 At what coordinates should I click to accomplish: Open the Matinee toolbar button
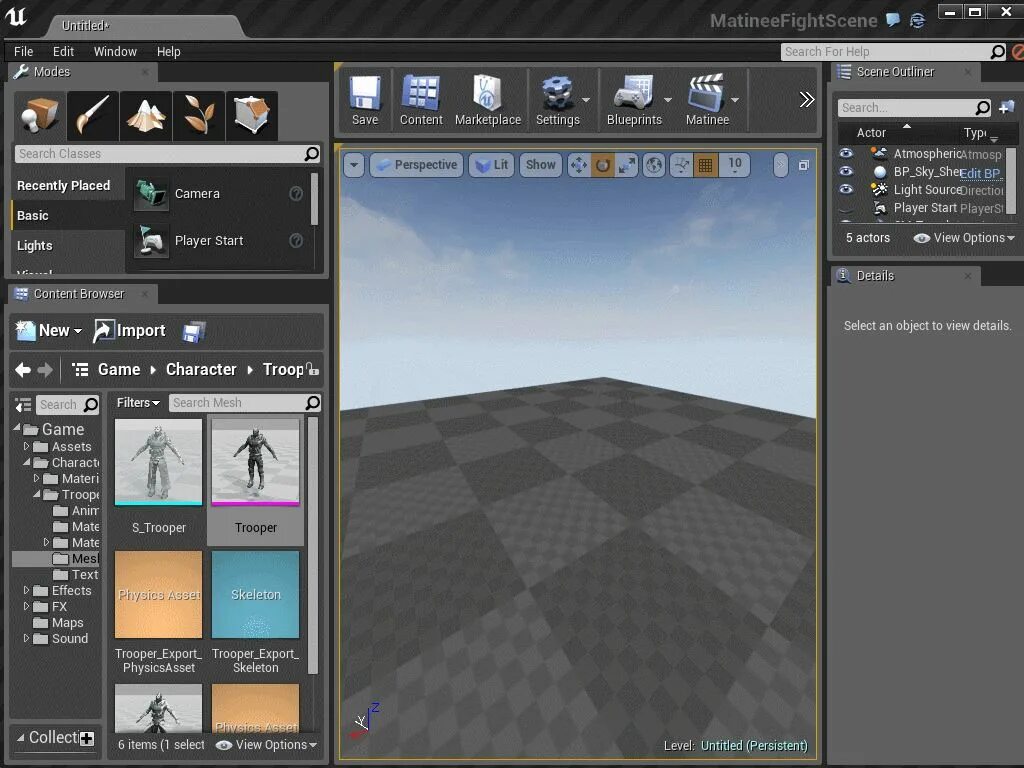[x=707, y=100]
